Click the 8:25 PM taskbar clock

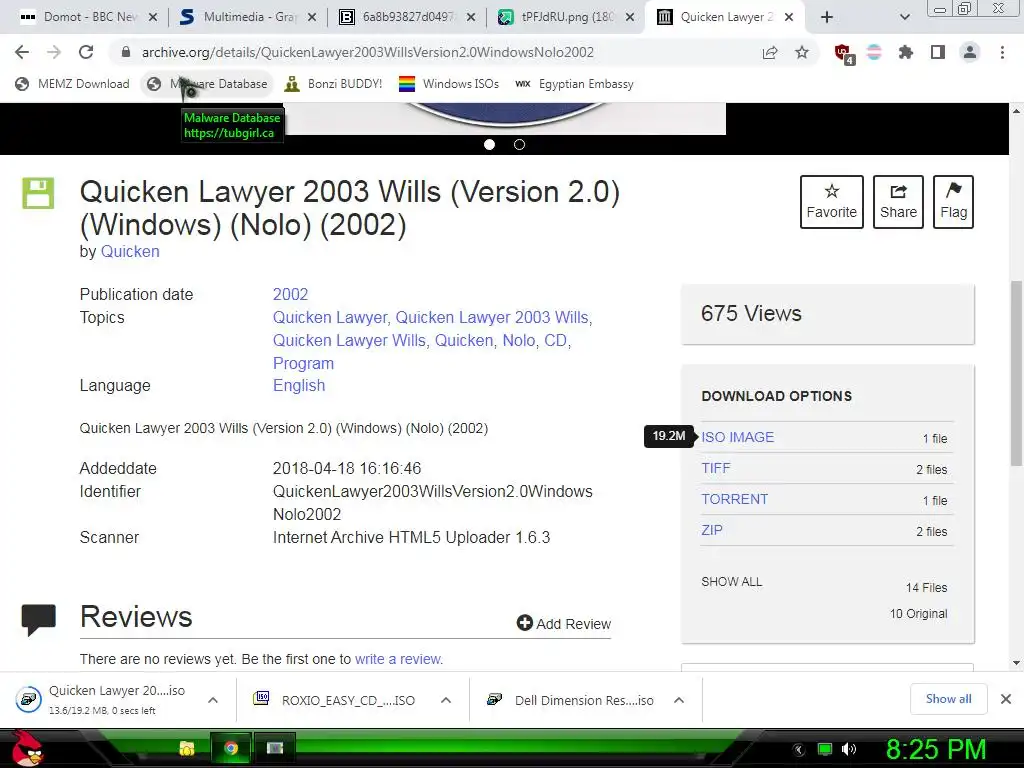936,749
